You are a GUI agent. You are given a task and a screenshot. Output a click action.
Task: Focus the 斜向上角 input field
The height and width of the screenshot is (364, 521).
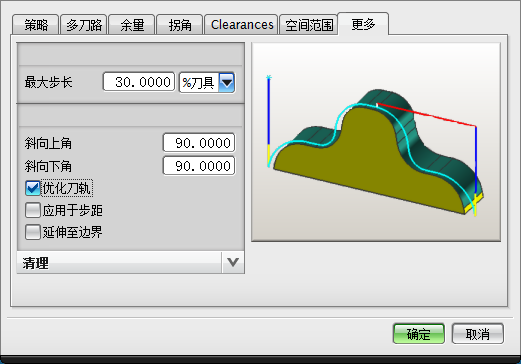(x=199, y=143)
